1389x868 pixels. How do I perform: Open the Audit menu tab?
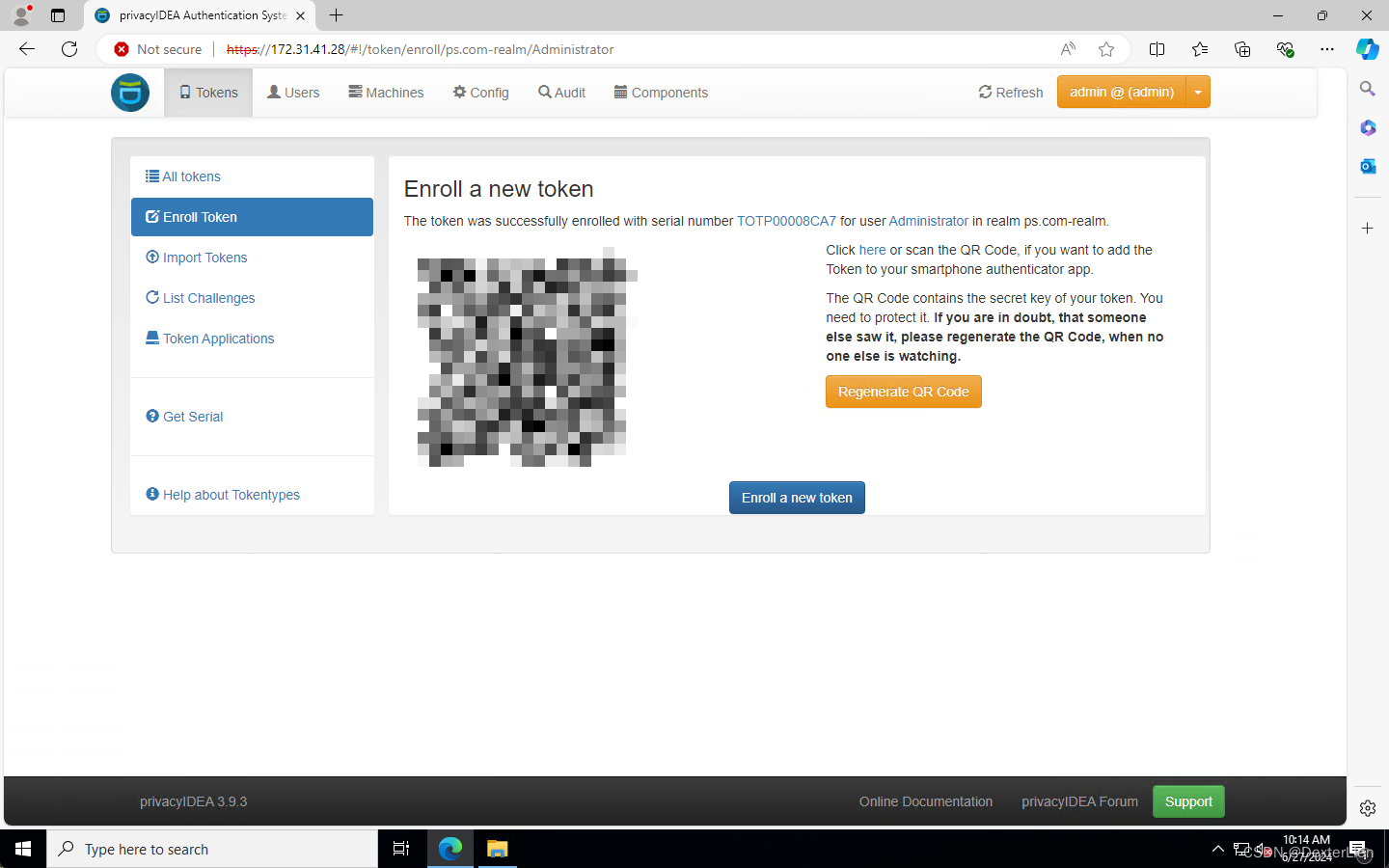561,93
